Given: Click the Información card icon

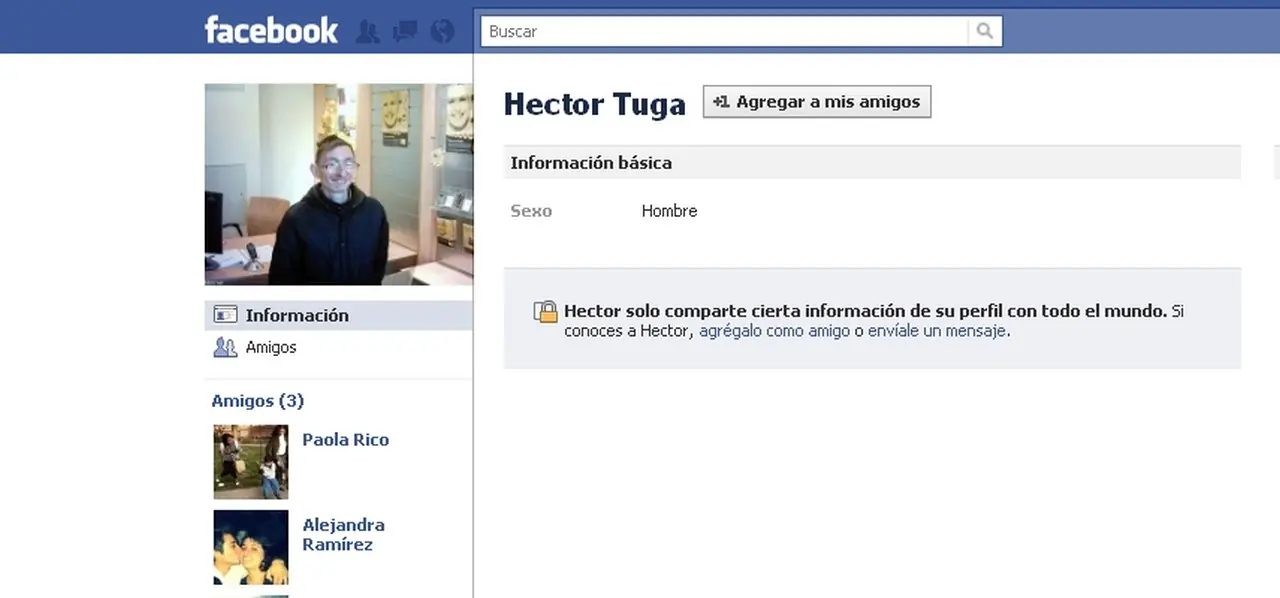Looking at the screenshot, I should [x=226, y=315].
